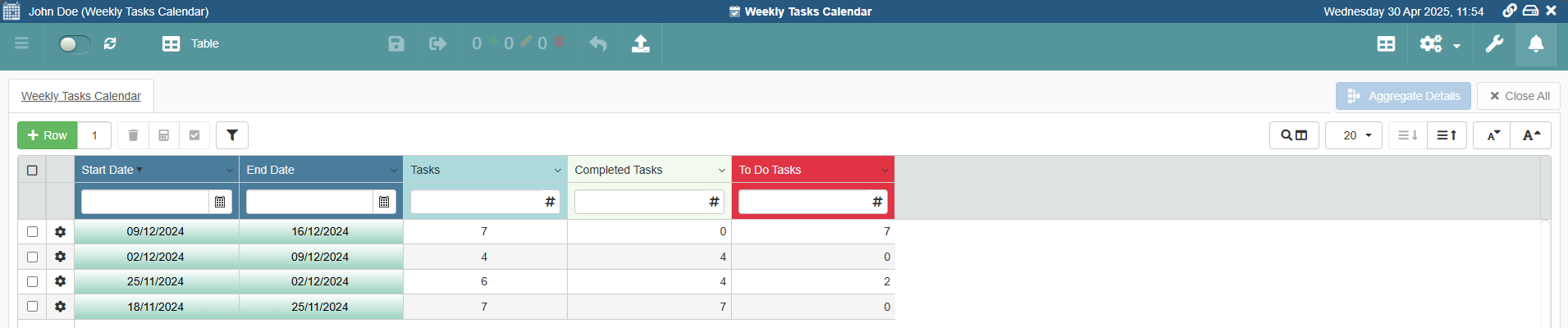Image resolution: width=1568 pixels, height=328 pixels.
Task: Check the select-all checkbox in the table header
Action: coord(32,171)
